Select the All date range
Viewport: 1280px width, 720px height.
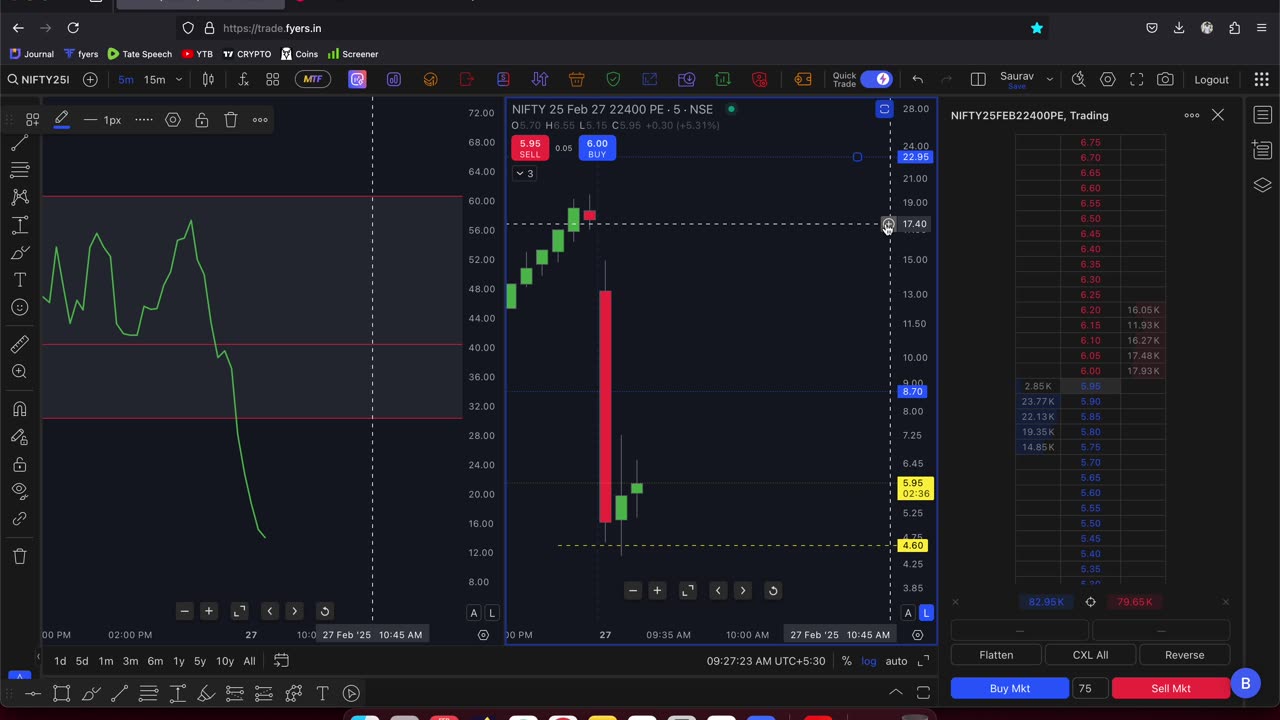tap(250, 661)
